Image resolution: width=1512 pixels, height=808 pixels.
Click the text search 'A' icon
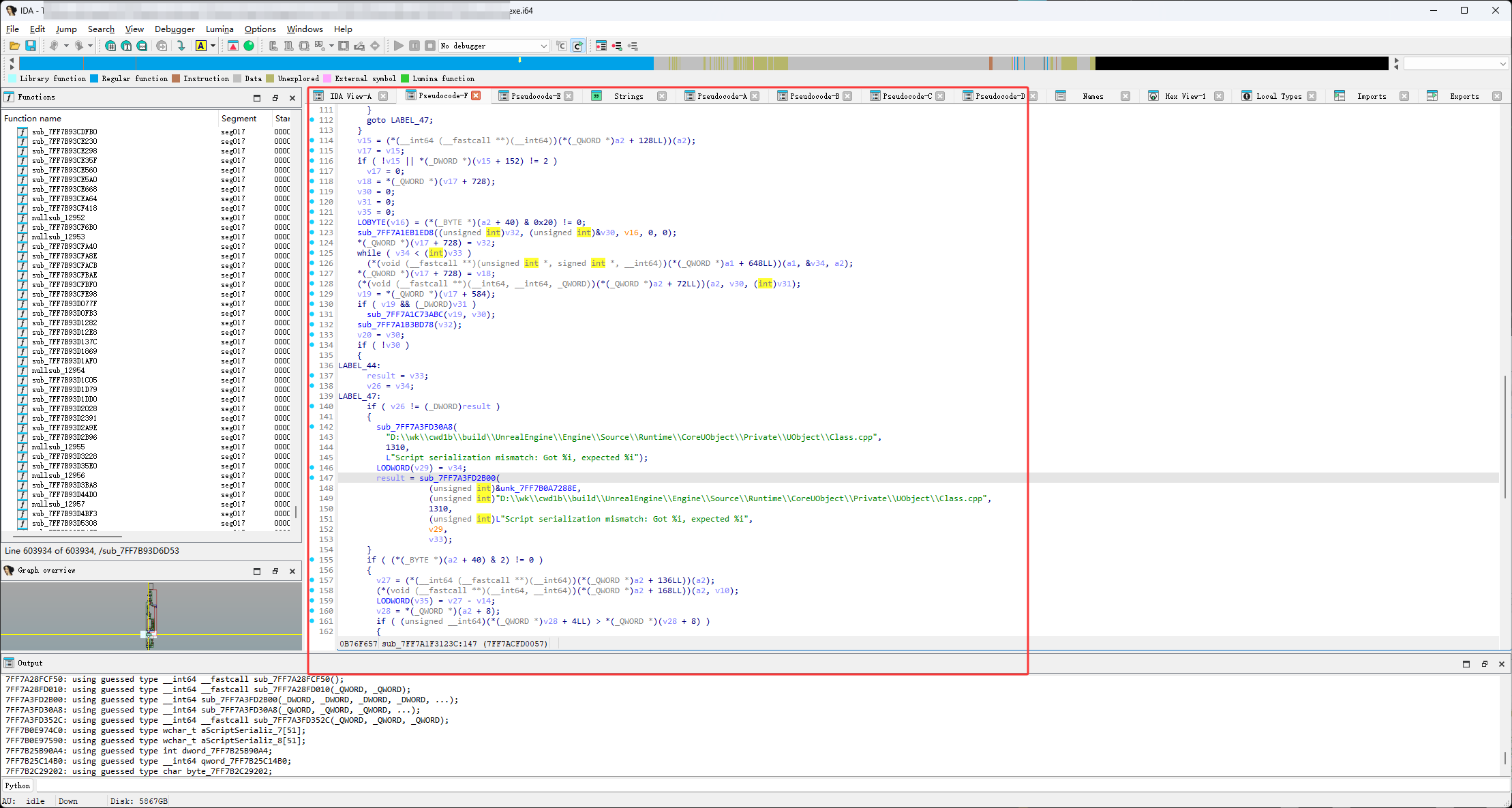201,46
